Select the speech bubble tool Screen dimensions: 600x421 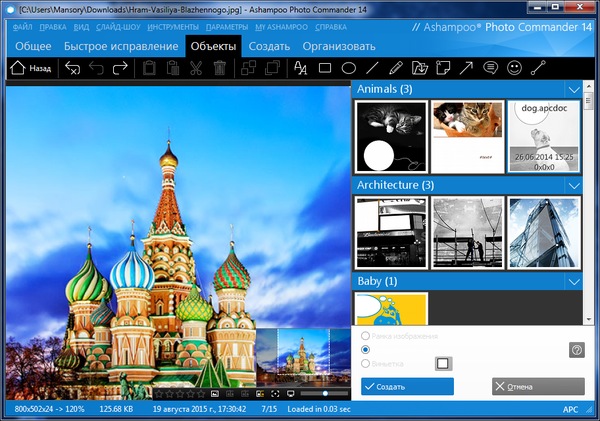[490, 69]
